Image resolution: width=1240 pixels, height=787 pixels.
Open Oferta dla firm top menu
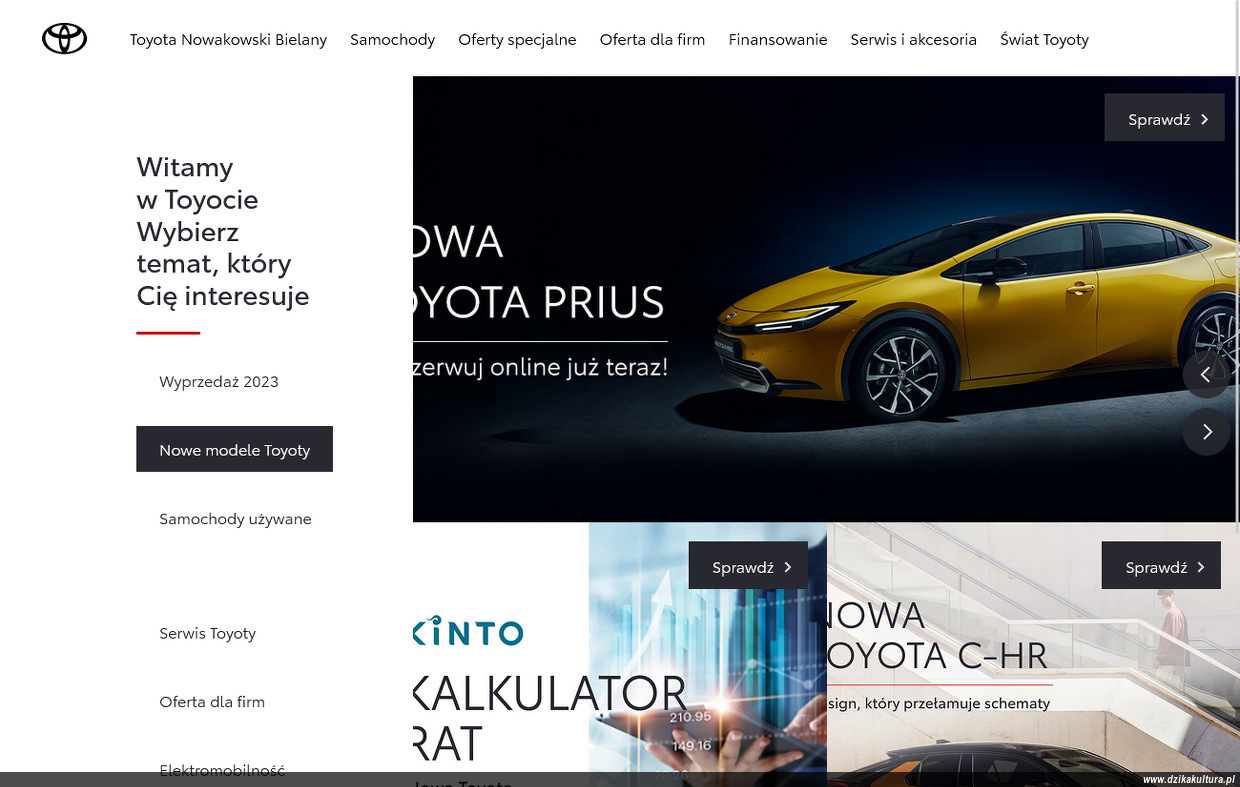(652, 39)
